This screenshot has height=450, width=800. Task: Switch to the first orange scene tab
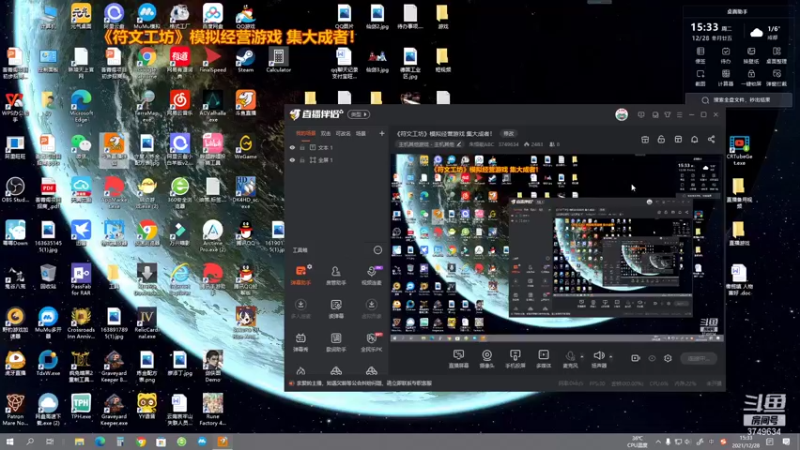click(306, 134)
